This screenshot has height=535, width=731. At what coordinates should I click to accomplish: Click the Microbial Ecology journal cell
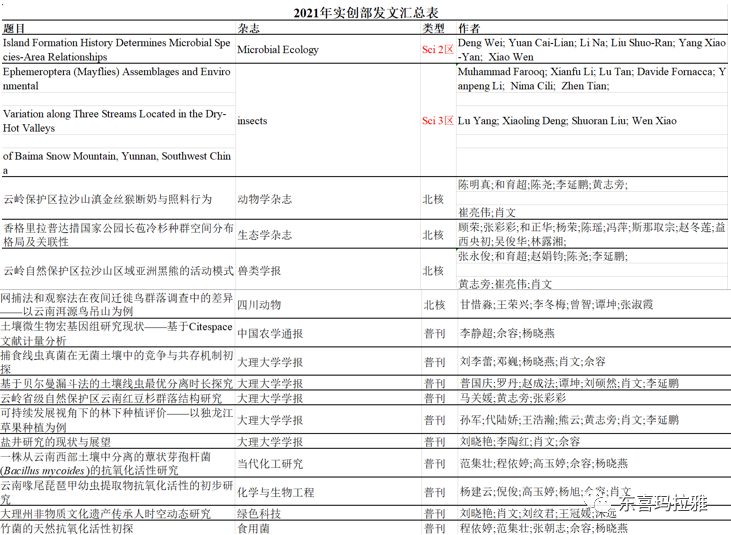(278, 50)
